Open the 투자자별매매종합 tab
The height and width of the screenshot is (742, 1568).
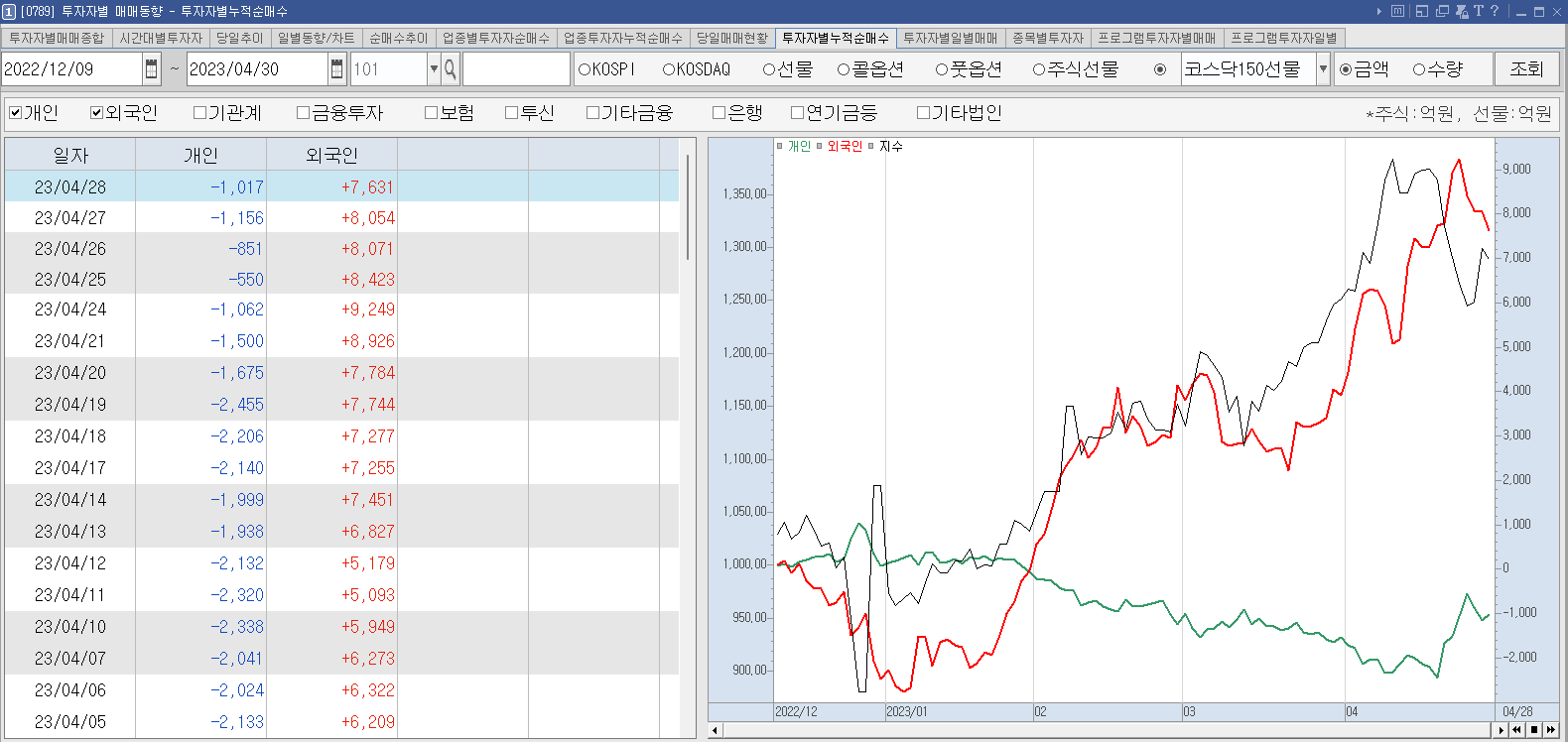point(57,38)
